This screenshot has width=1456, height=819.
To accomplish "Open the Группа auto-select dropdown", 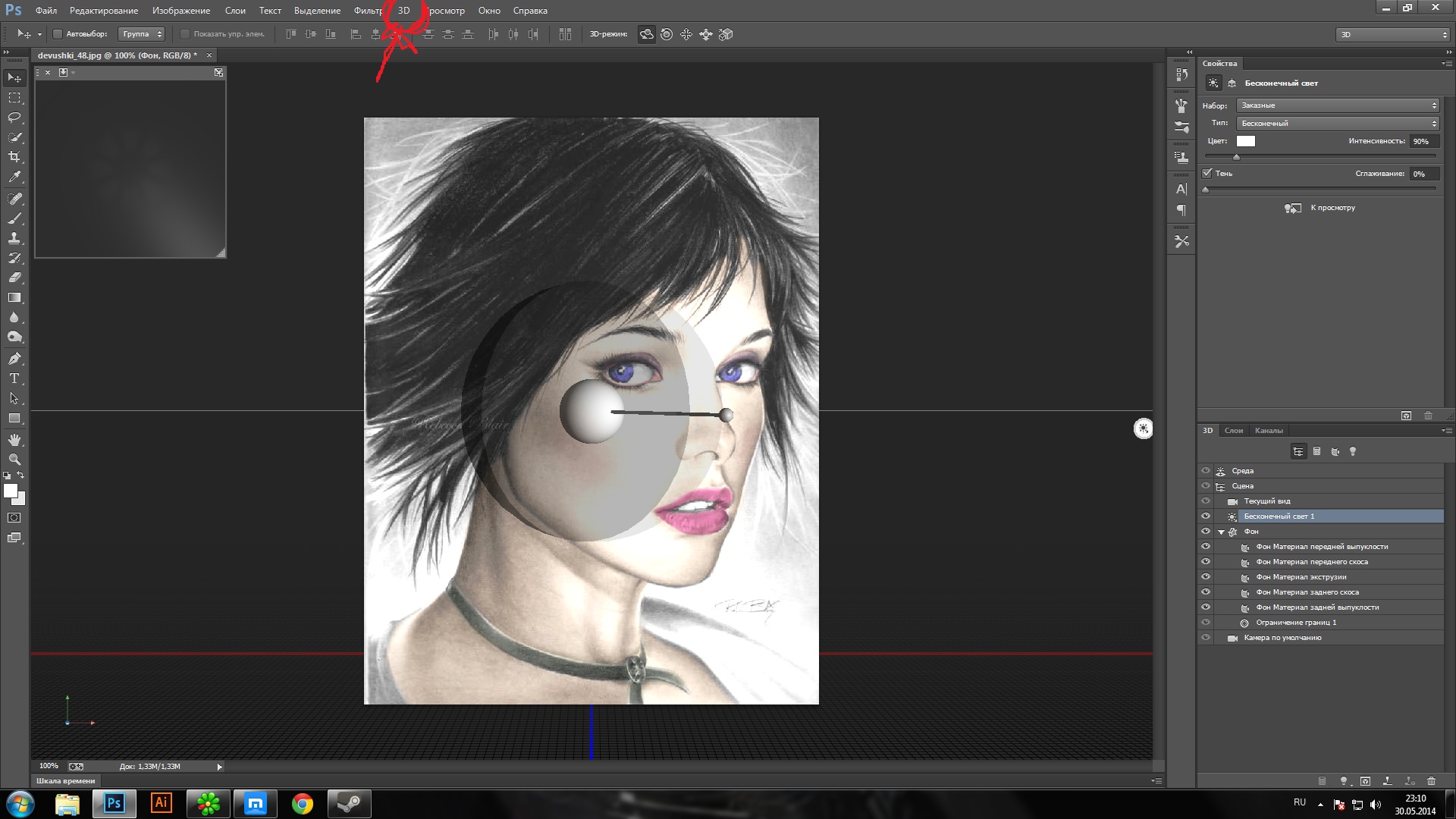I will point(142,34).
